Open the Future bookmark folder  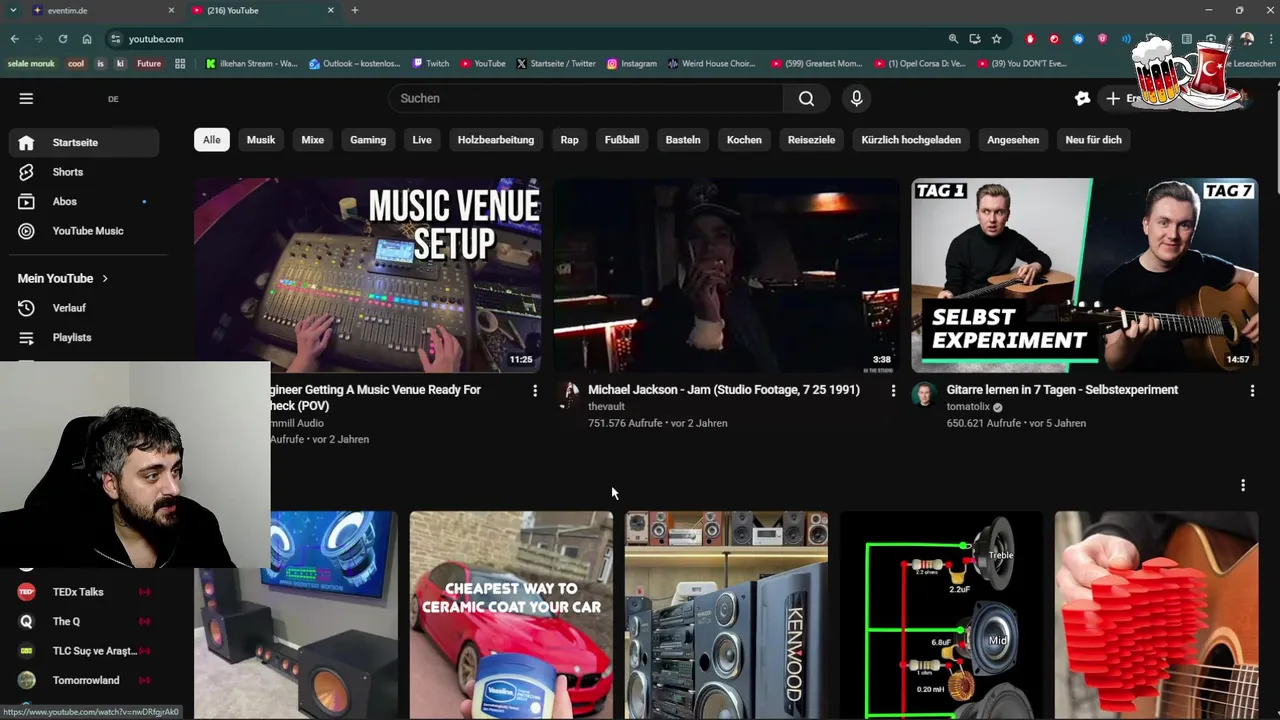[149, 63]
